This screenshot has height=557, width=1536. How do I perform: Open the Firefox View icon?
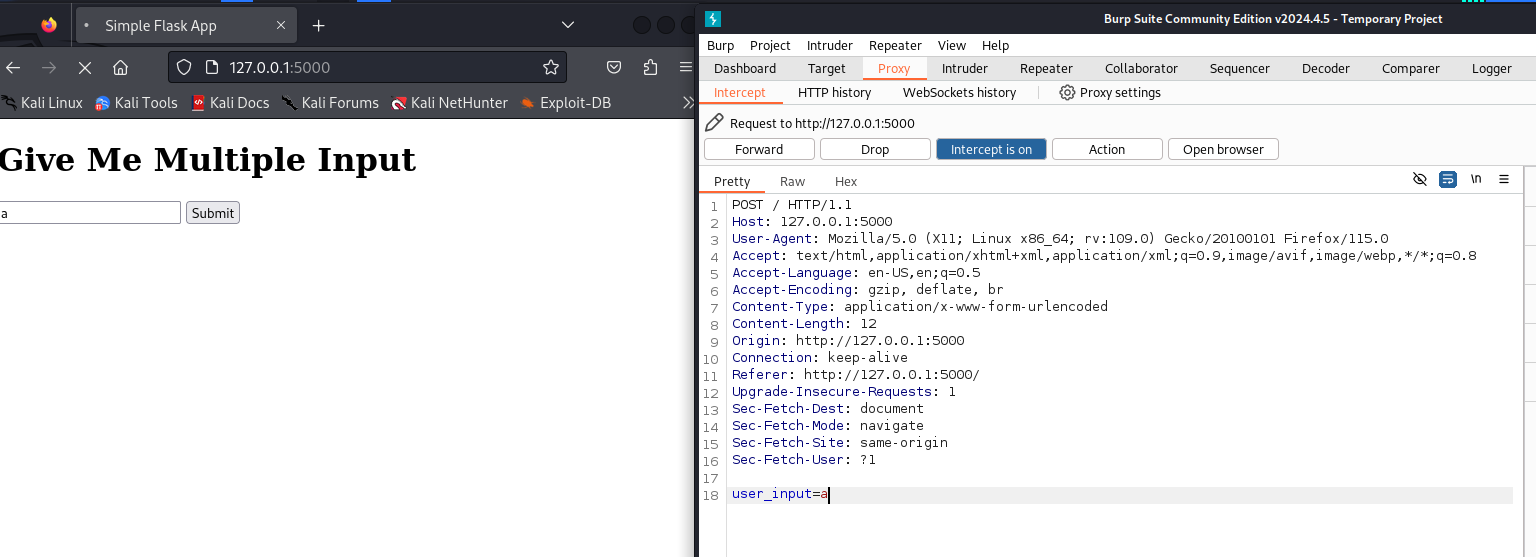[x=49, y=25]
